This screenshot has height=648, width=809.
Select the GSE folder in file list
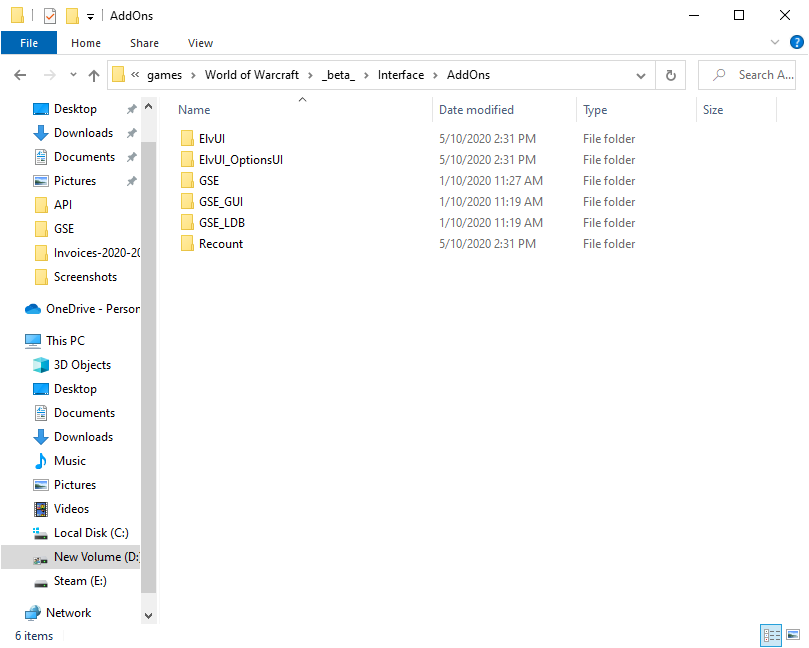[x=209, y=181]
